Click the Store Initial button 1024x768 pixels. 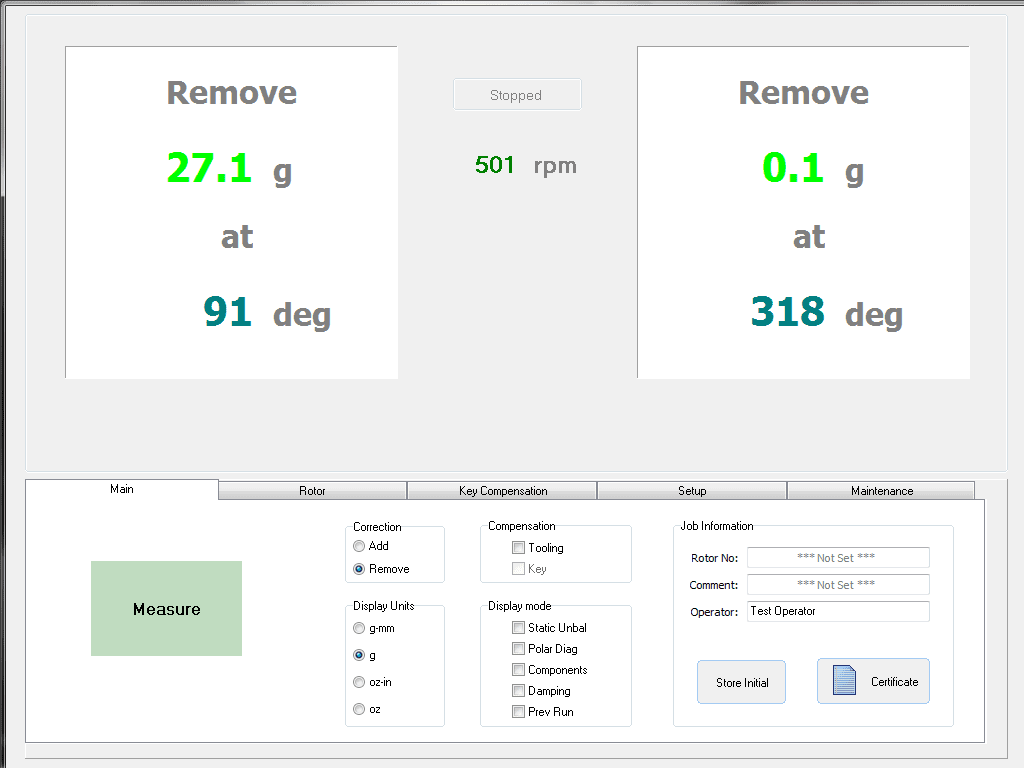click(741, 682)
